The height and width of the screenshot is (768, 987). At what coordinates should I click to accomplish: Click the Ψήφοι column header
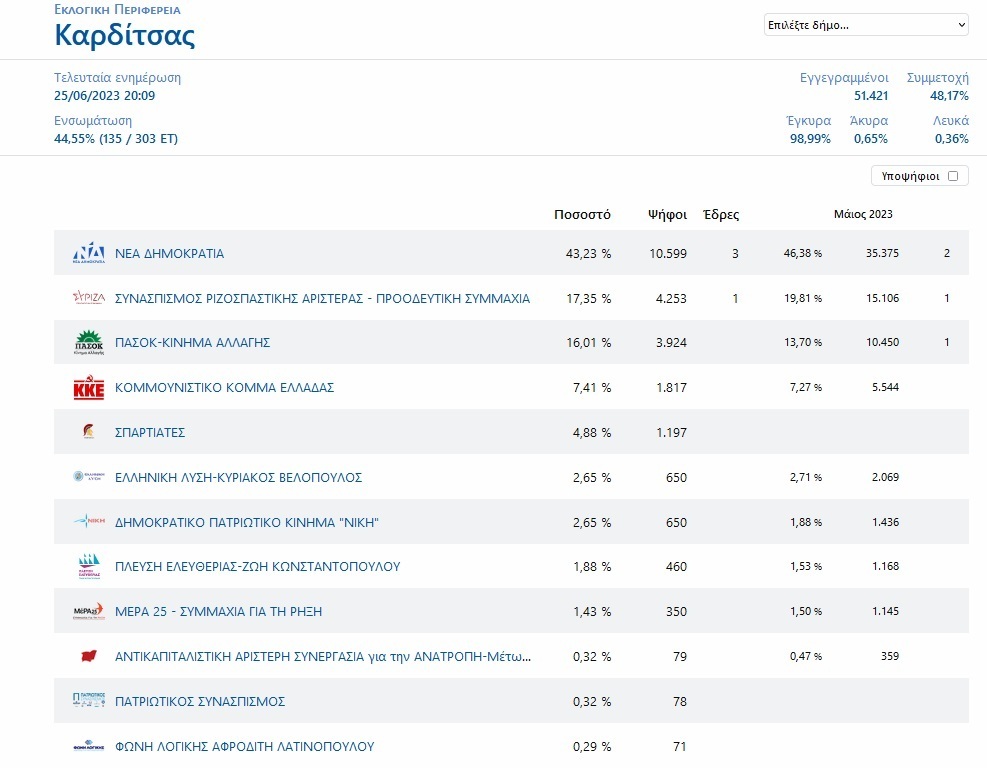(x=667, y=215)
